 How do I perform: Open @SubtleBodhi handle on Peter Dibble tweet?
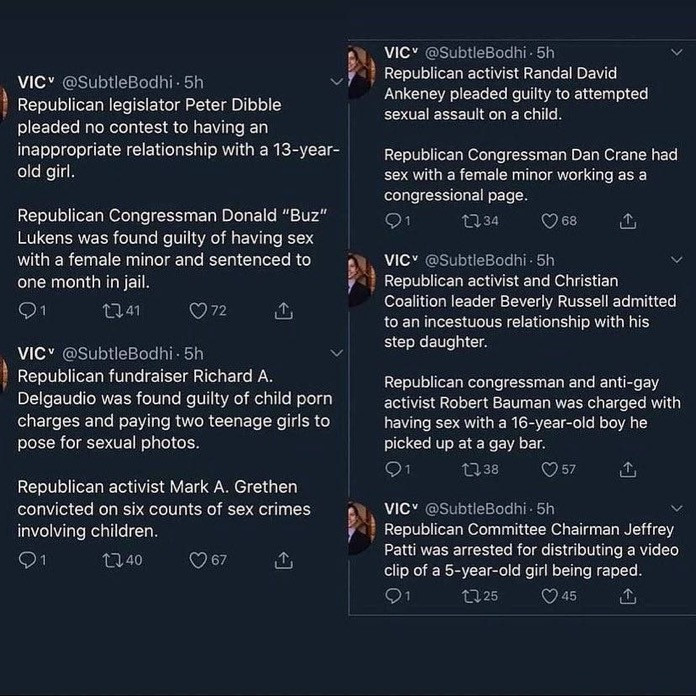point(117,82)
